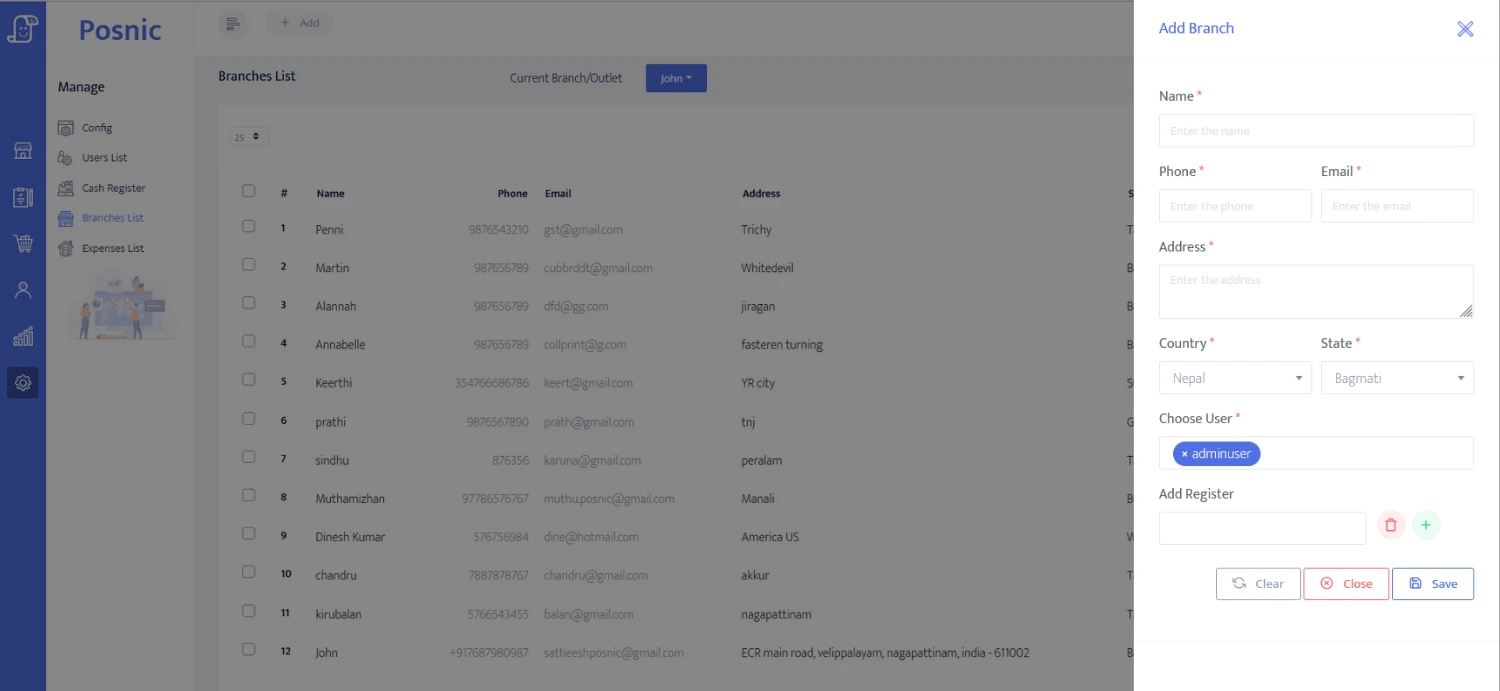1500x691 pixels.
Task: Open the settings gear in left sidebar
Action: [23, 383]
